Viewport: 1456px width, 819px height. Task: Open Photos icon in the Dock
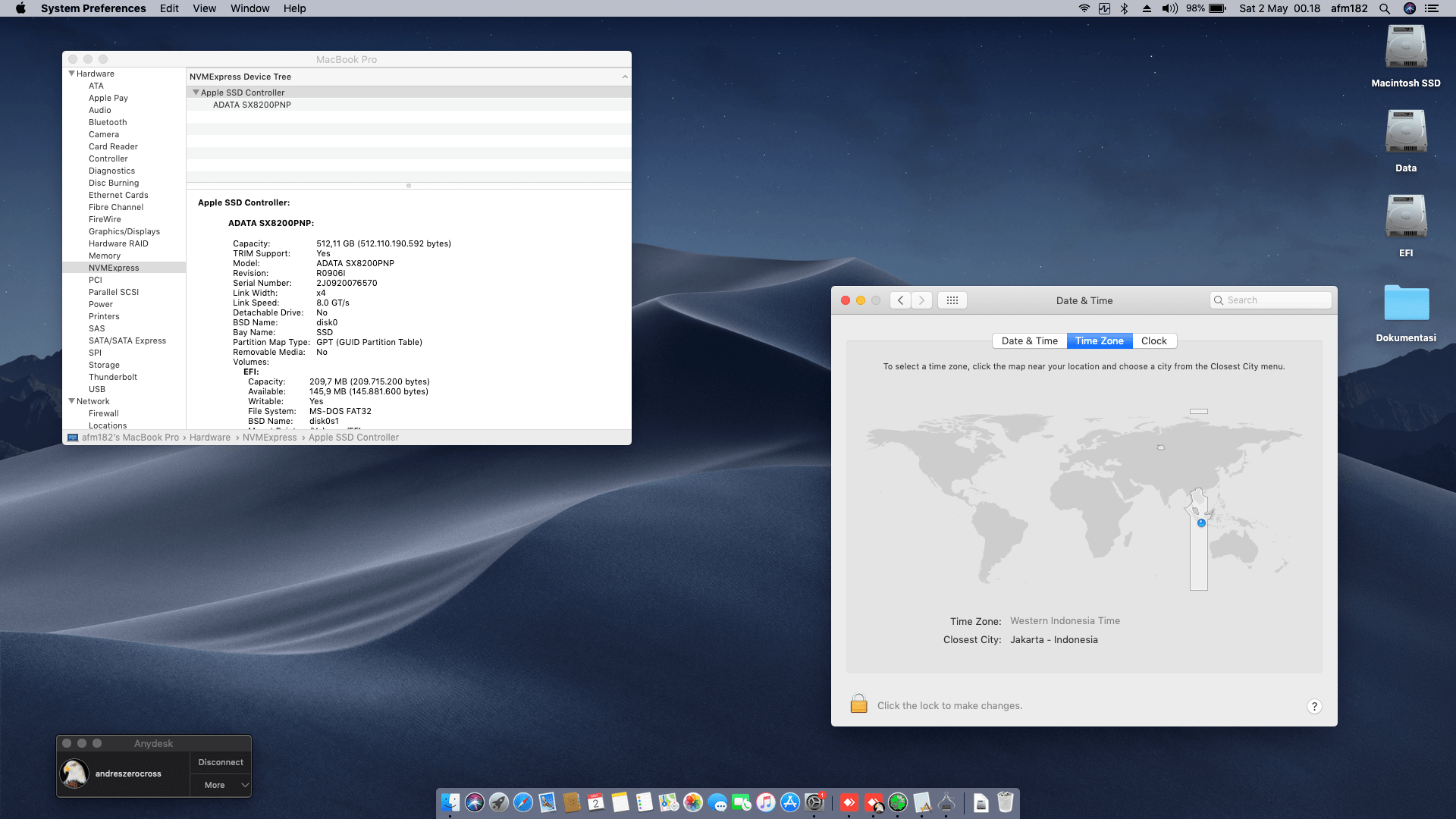(693, 802)
